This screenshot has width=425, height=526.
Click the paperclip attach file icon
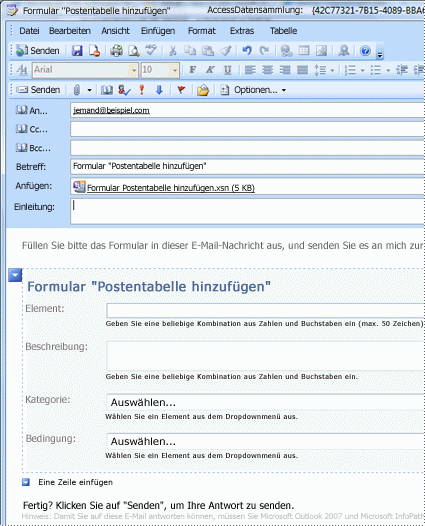coord(77,90)
